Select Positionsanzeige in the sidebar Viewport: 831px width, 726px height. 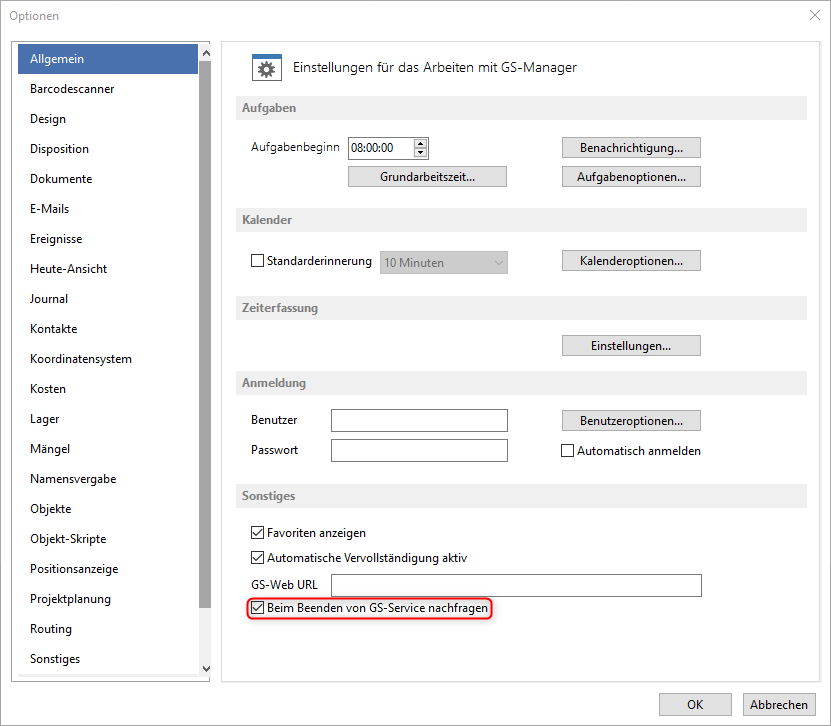click(108, 569)
